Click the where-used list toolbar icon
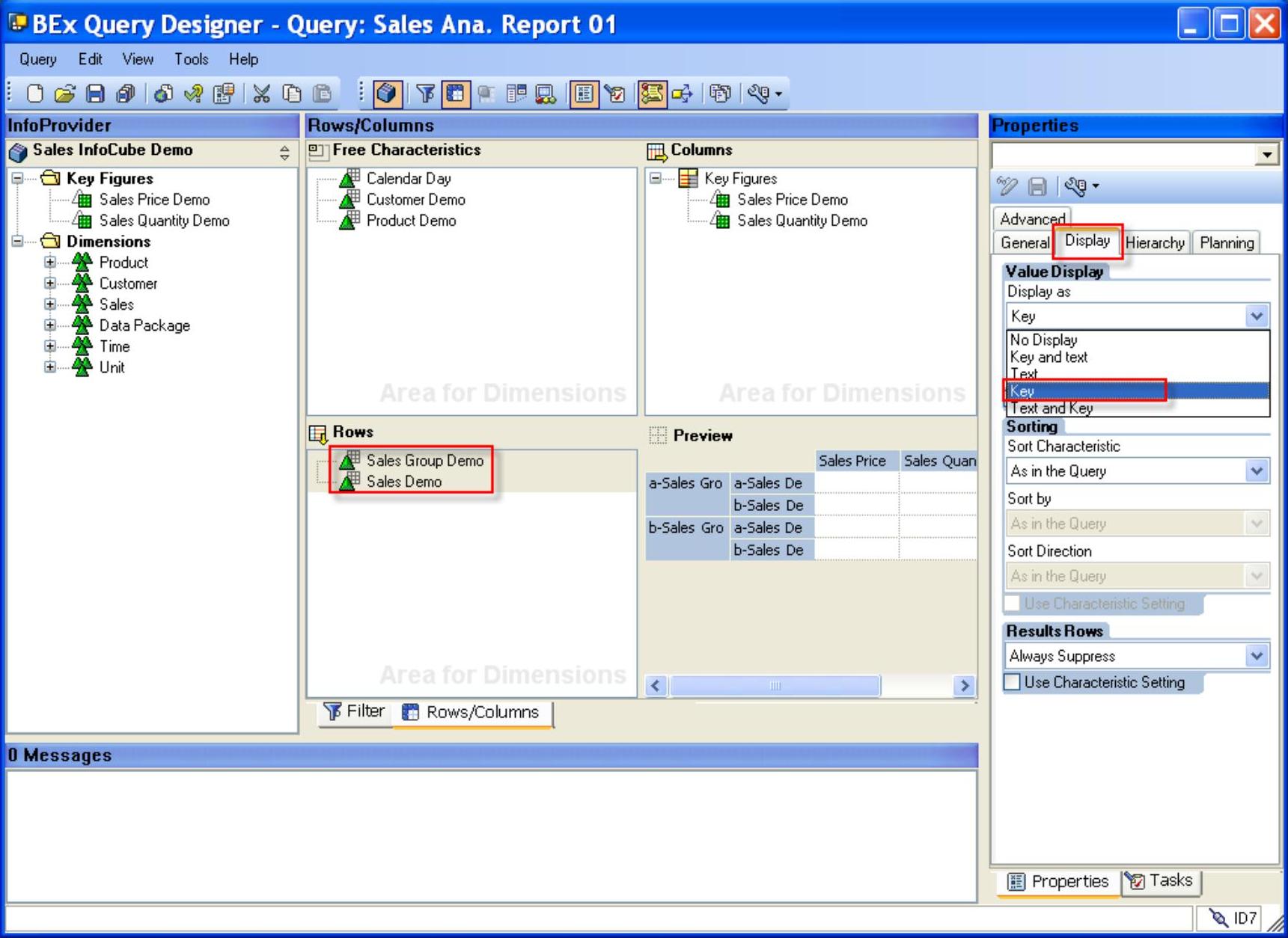The width and height of the screenshot is (1288, 938). point(683,94)
